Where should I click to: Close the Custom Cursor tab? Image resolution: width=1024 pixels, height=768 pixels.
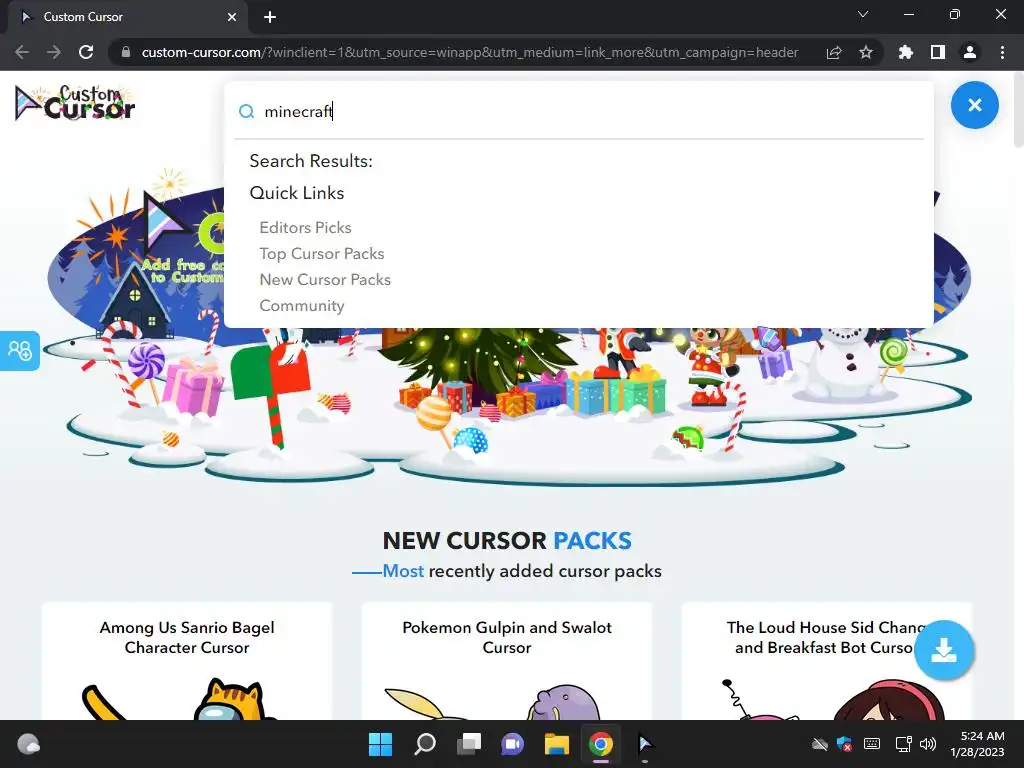232,17
